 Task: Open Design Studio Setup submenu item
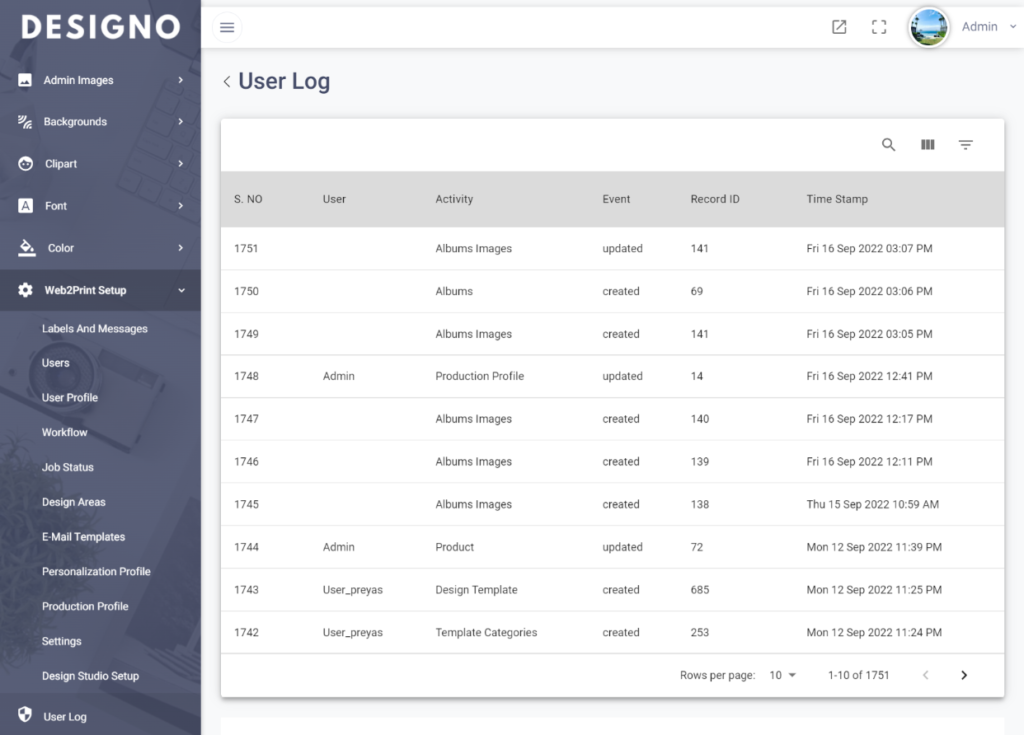click(90, 676)
